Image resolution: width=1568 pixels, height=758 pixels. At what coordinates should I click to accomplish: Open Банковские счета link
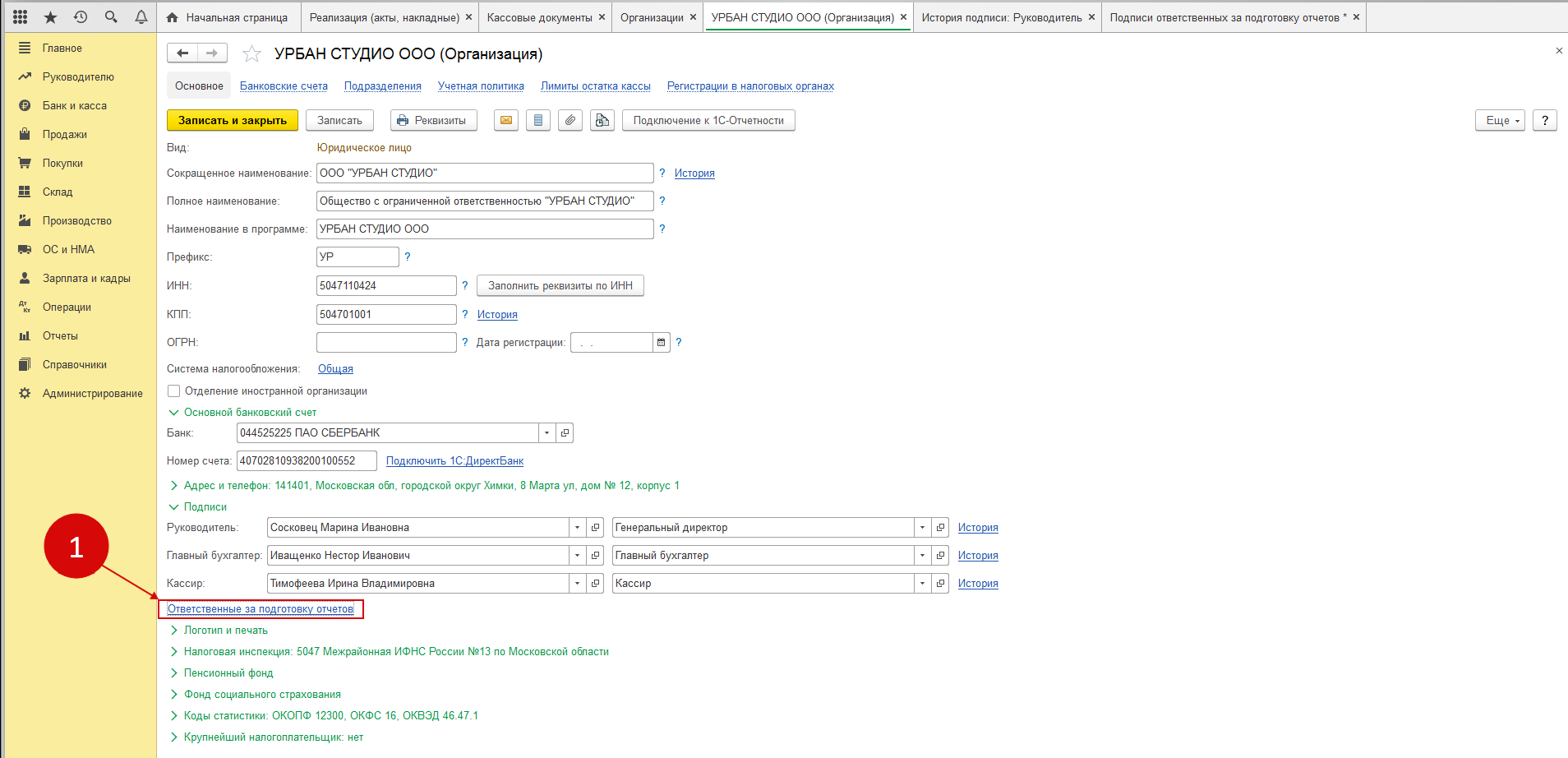284,86
